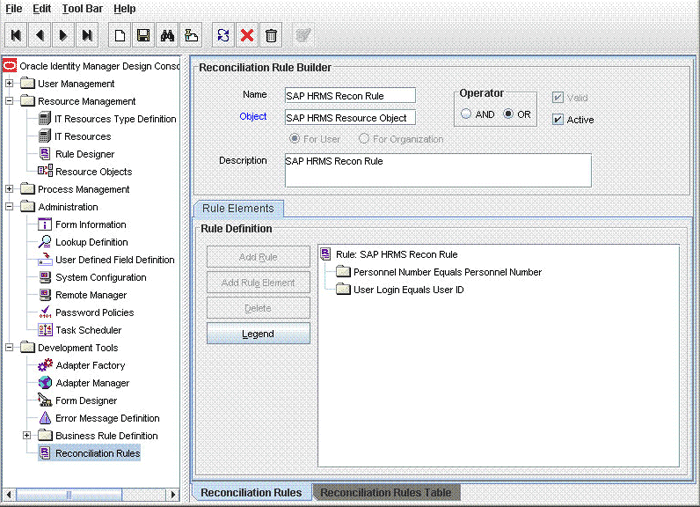The image size is (700, 507).
Task: Click the notes toolbar icon beside binoculars
Action: point(191,35)
